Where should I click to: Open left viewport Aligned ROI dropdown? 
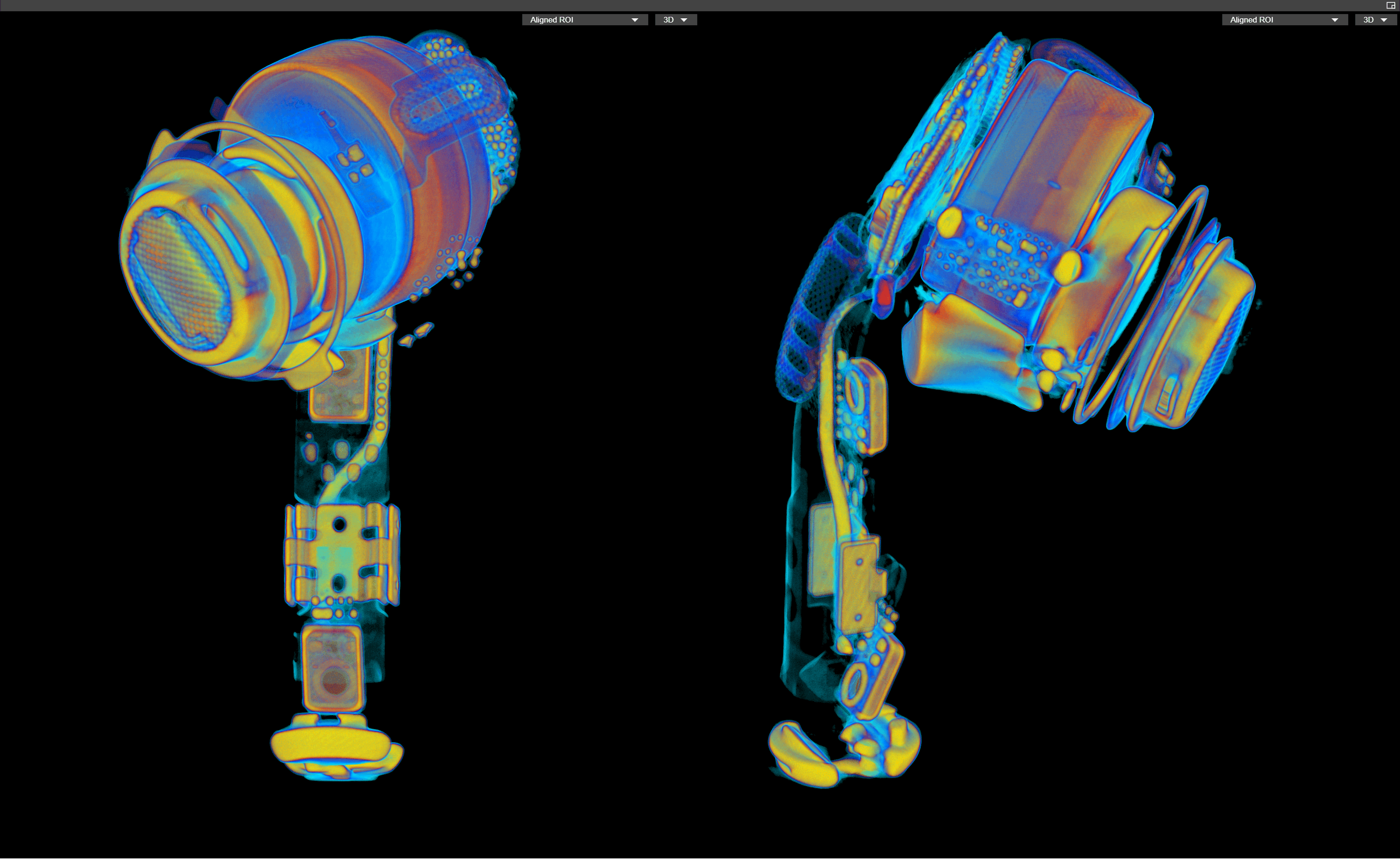tap(584, 20)
